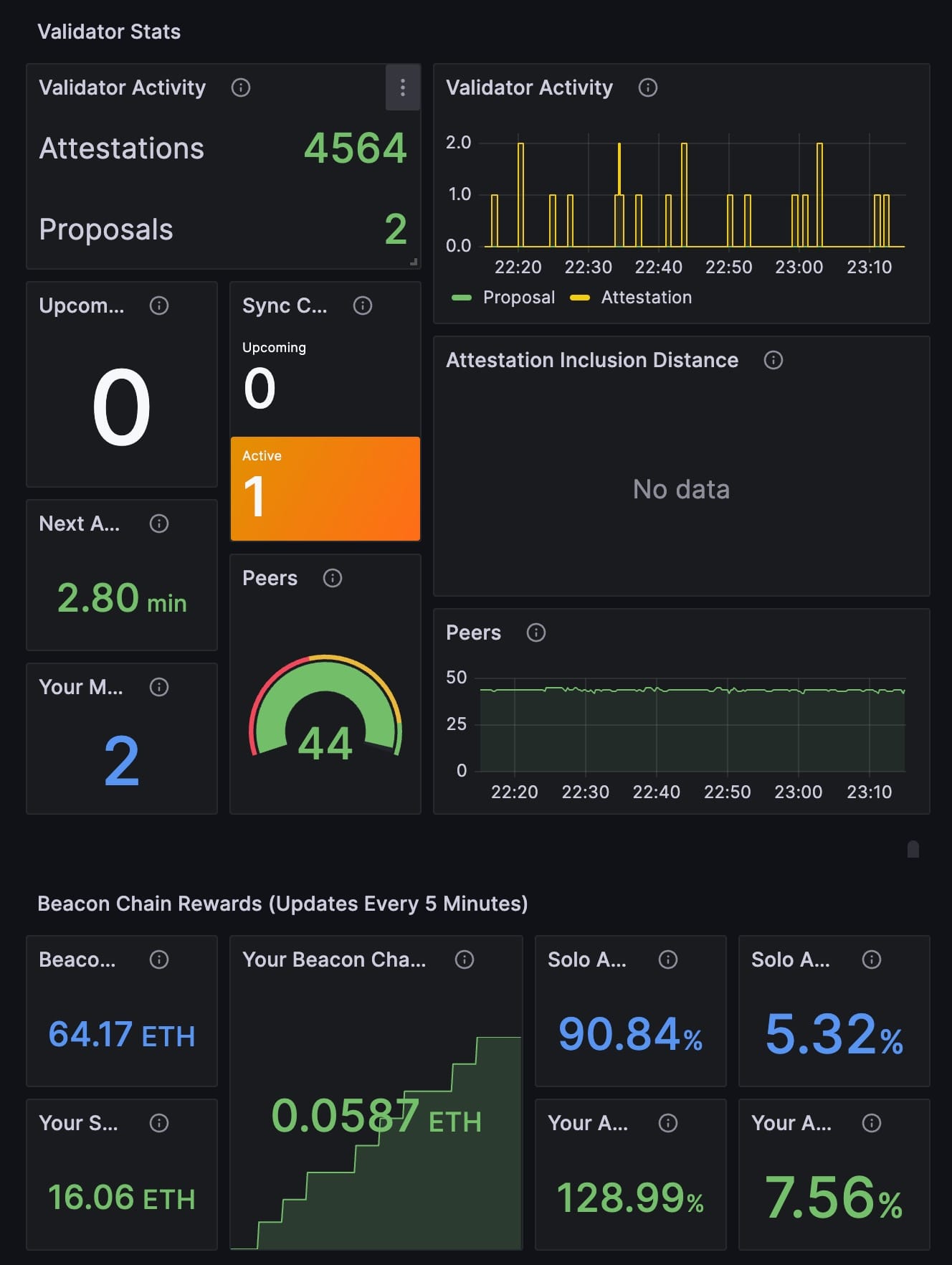The image size is (952, 1265).
Task: Click info icon on Validator Activity stats panel
Action: [241, 87]
